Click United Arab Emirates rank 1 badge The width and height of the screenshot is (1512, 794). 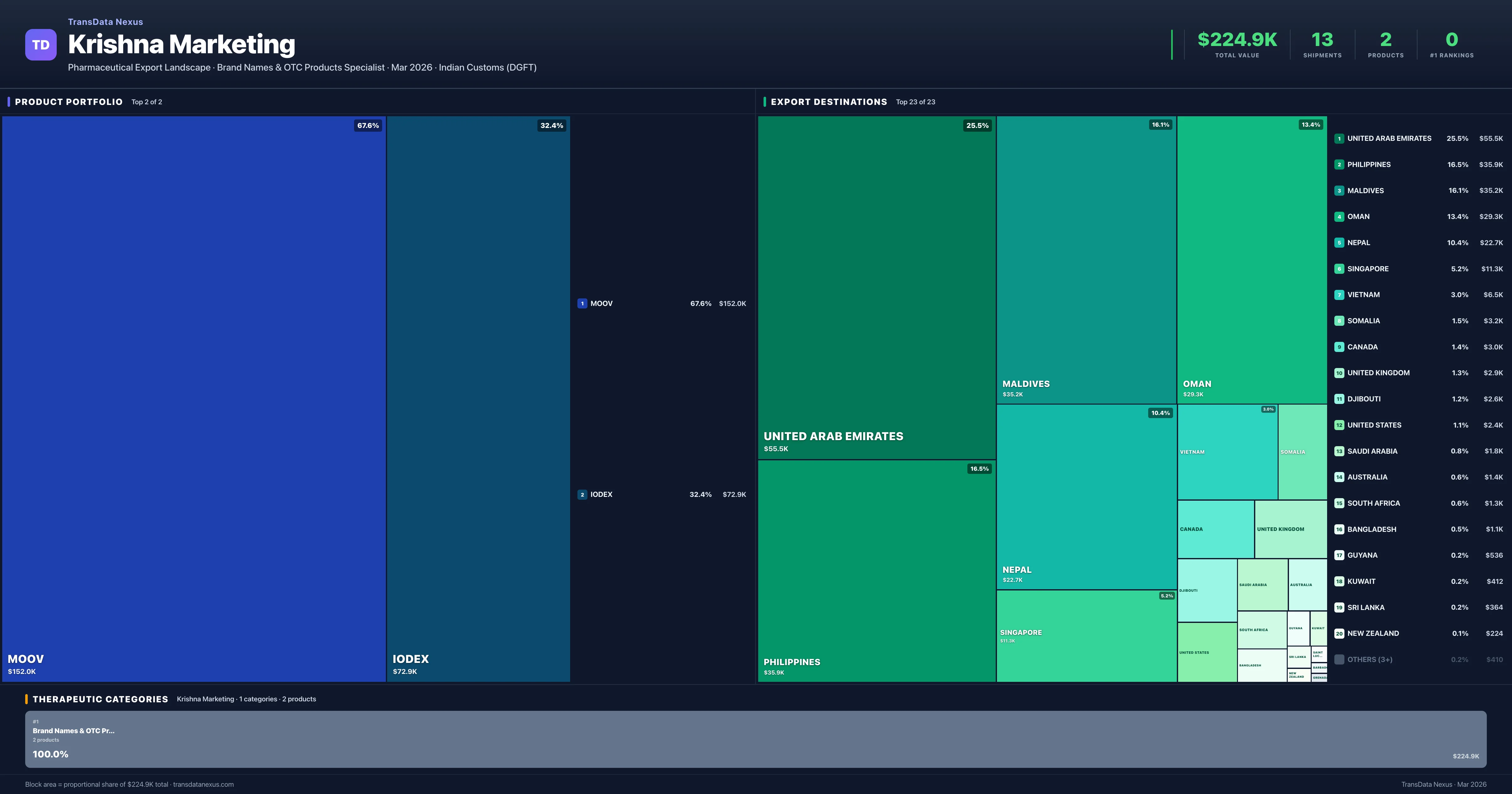pos(1339,139)
